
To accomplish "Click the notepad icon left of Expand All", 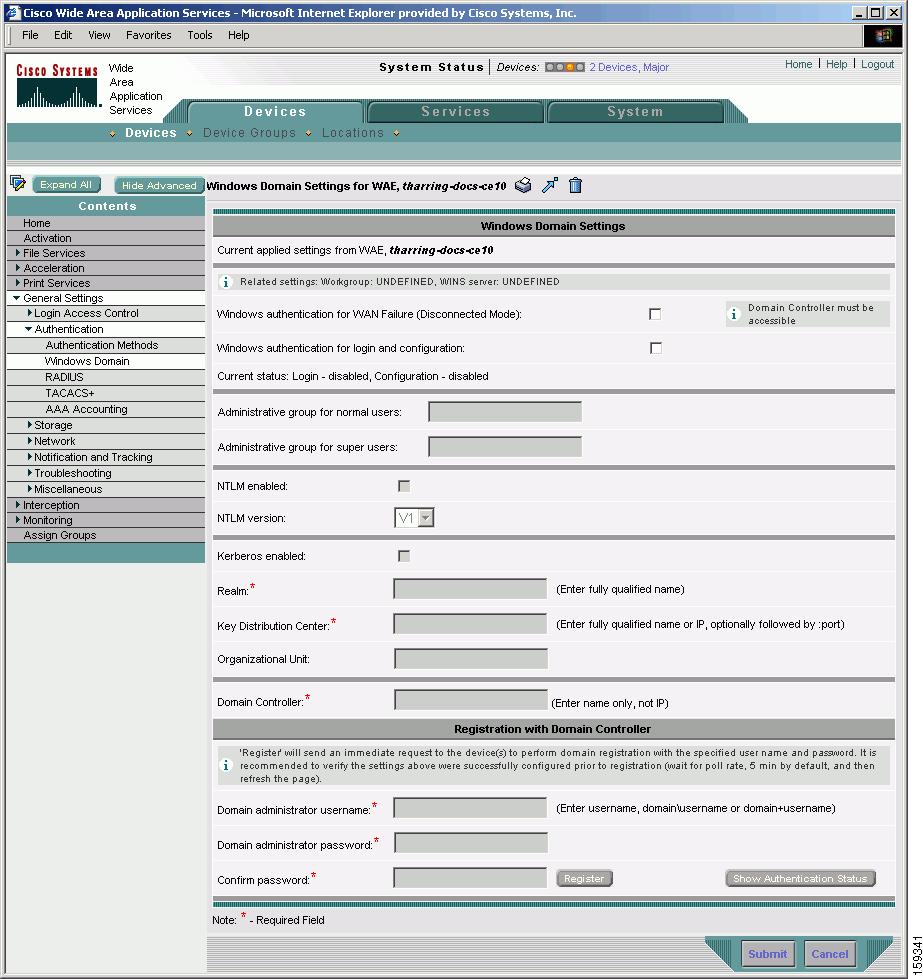I will pyautogui.click(x=17, y=184).
